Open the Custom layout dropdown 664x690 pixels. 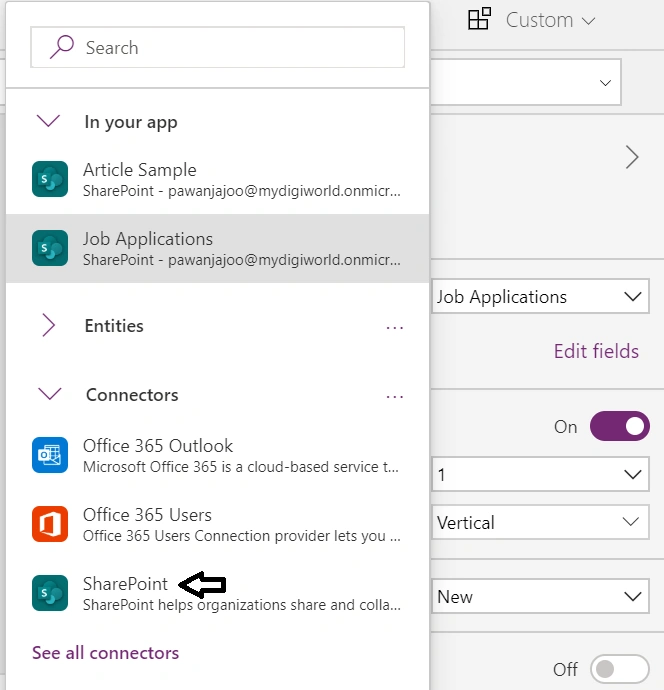tap(550, 20)
